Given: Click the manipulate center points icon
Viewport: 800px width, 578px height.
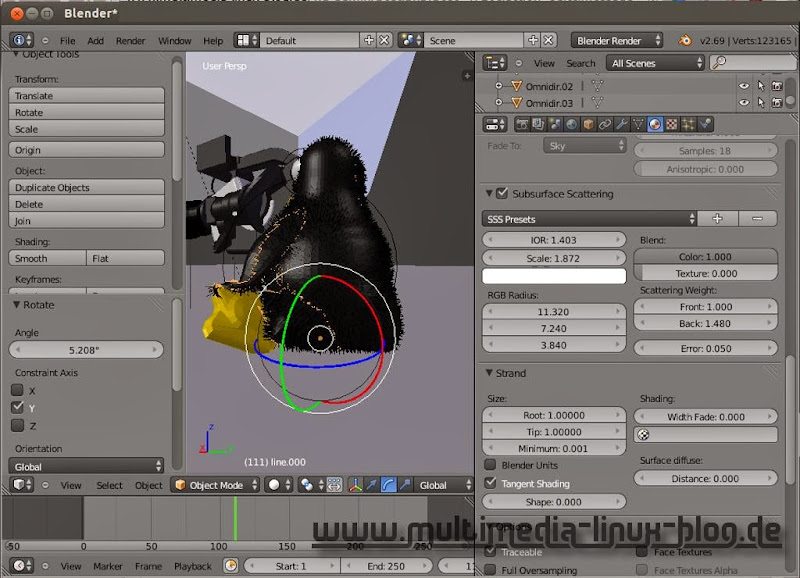Looking at the screenshot, I should [334, 485].
